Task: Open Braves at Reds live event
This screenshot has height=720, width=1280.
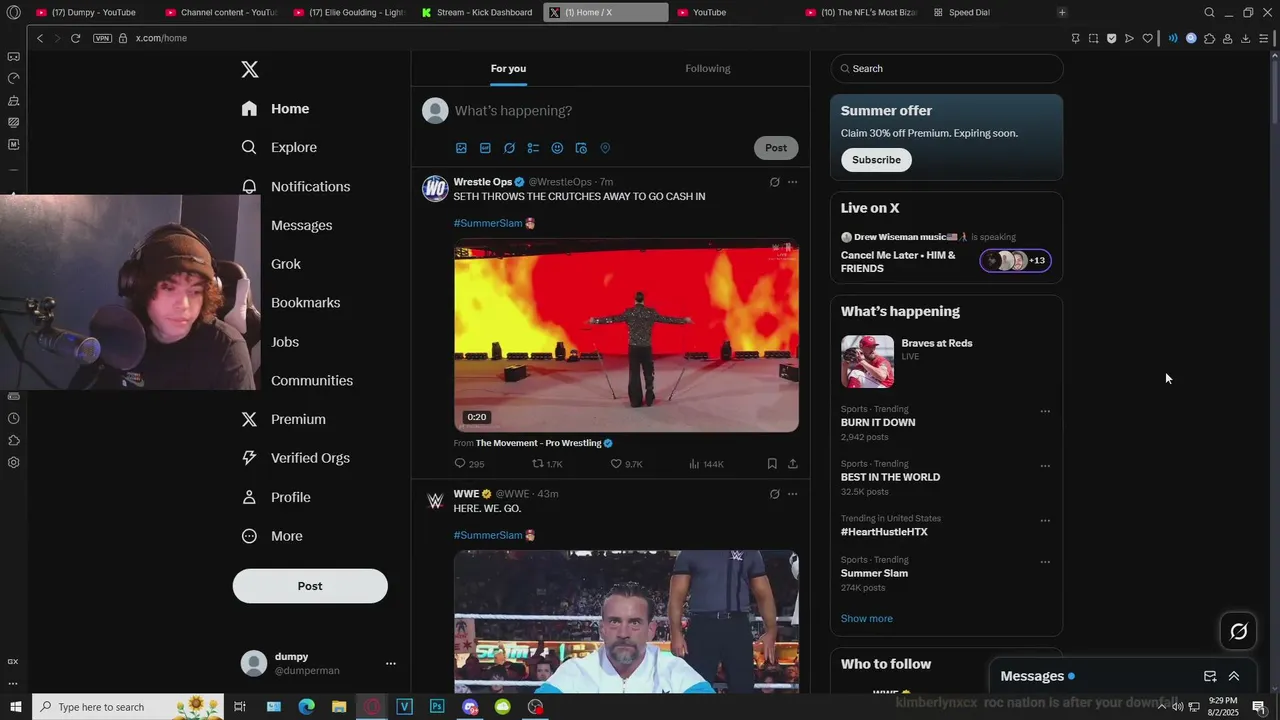Action: 946,361
